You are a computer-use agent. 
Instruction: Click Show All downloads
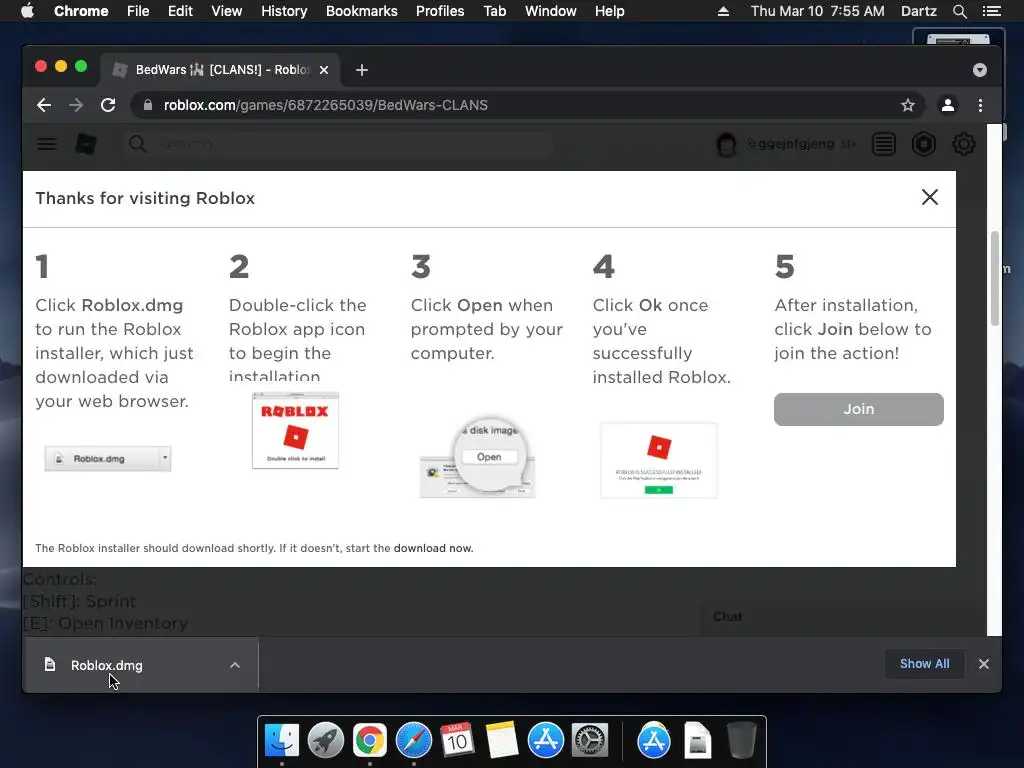point(925,664)
